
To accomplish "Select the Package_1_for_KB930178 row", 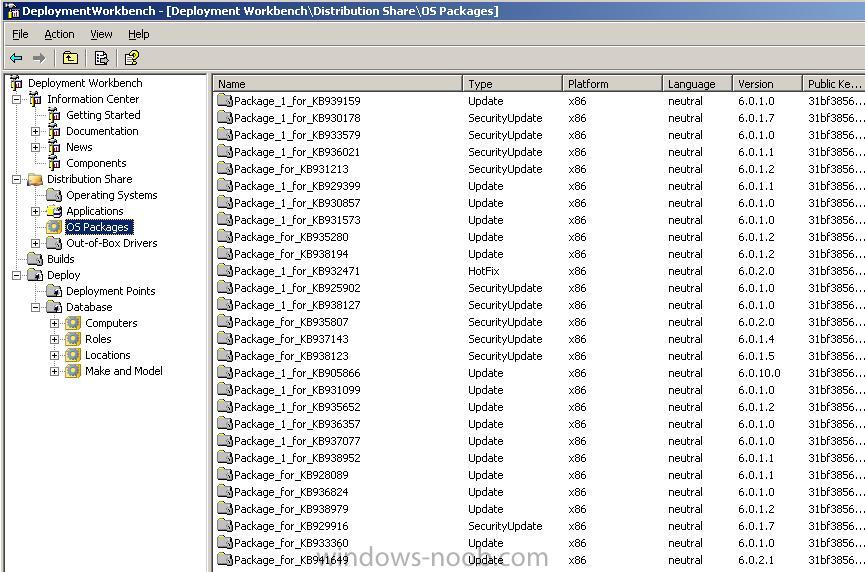I will (x=541, y=117).
